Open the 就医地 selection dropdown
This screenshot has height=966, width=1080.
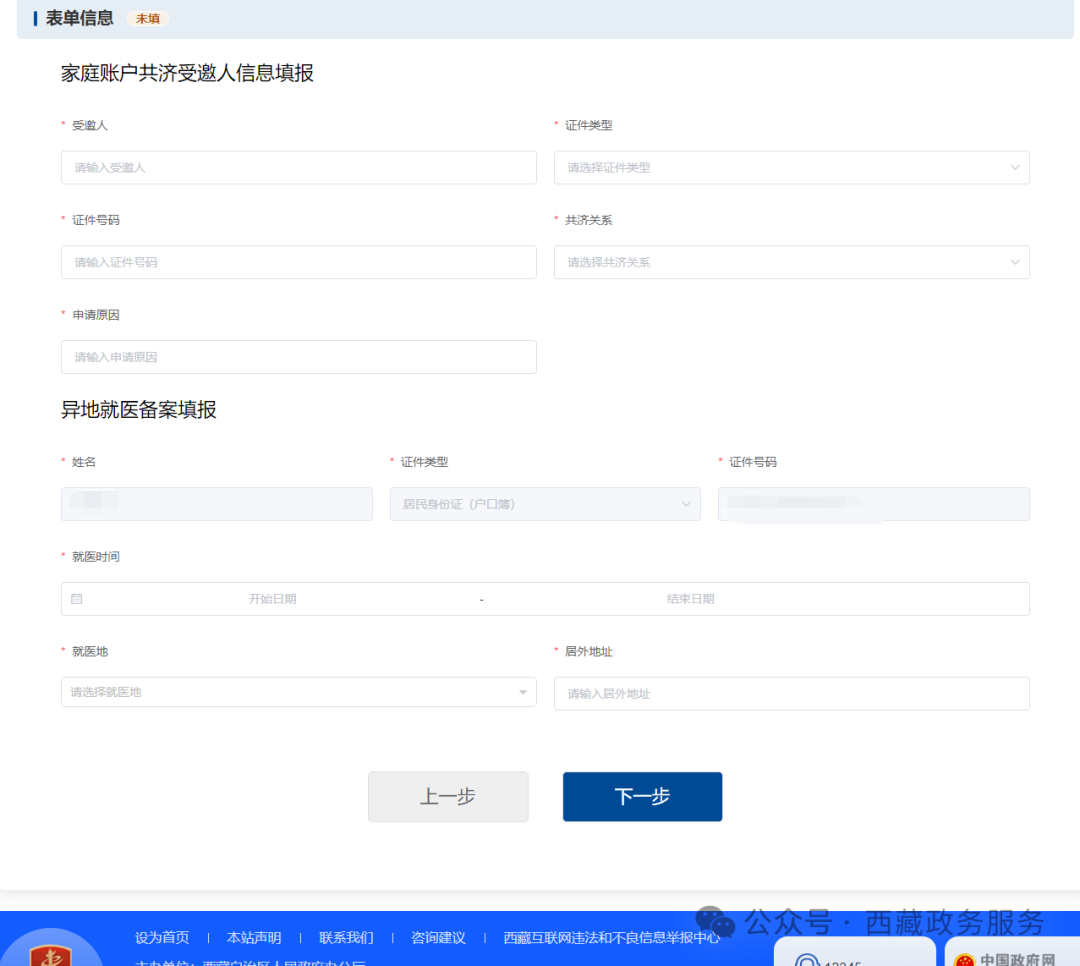tap(298, 692)
